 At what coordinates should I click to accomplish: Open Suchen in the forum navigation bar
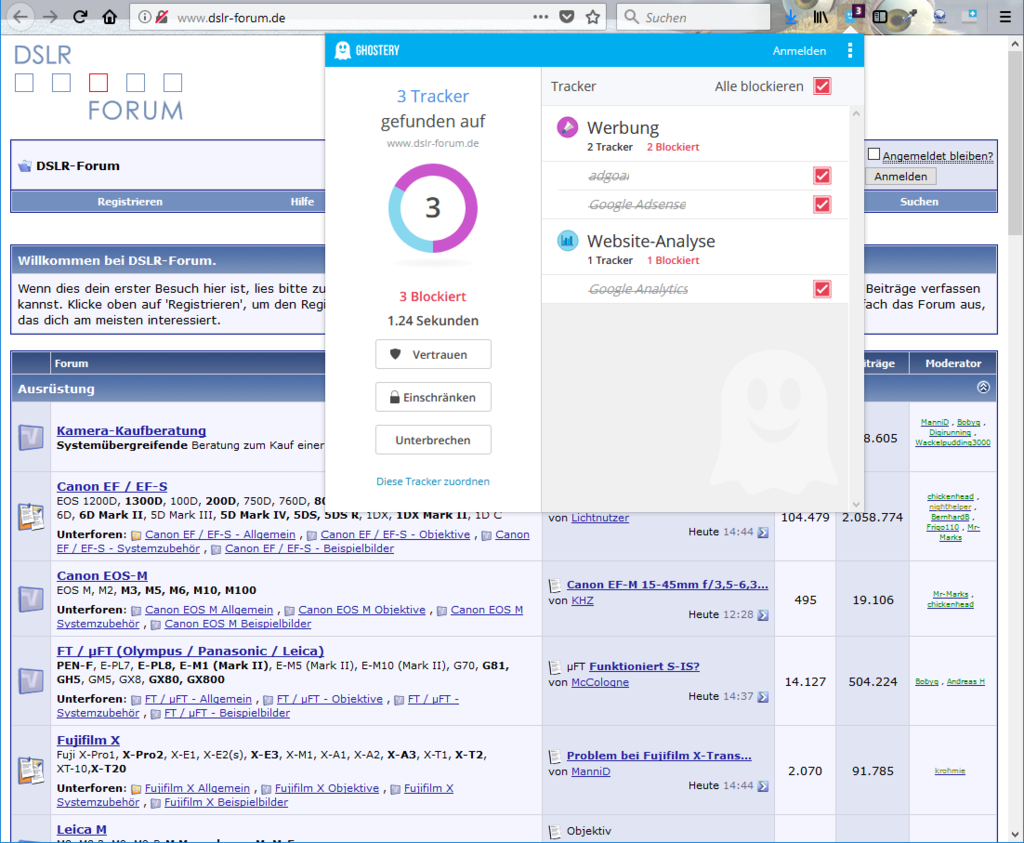tap(919, 202)
